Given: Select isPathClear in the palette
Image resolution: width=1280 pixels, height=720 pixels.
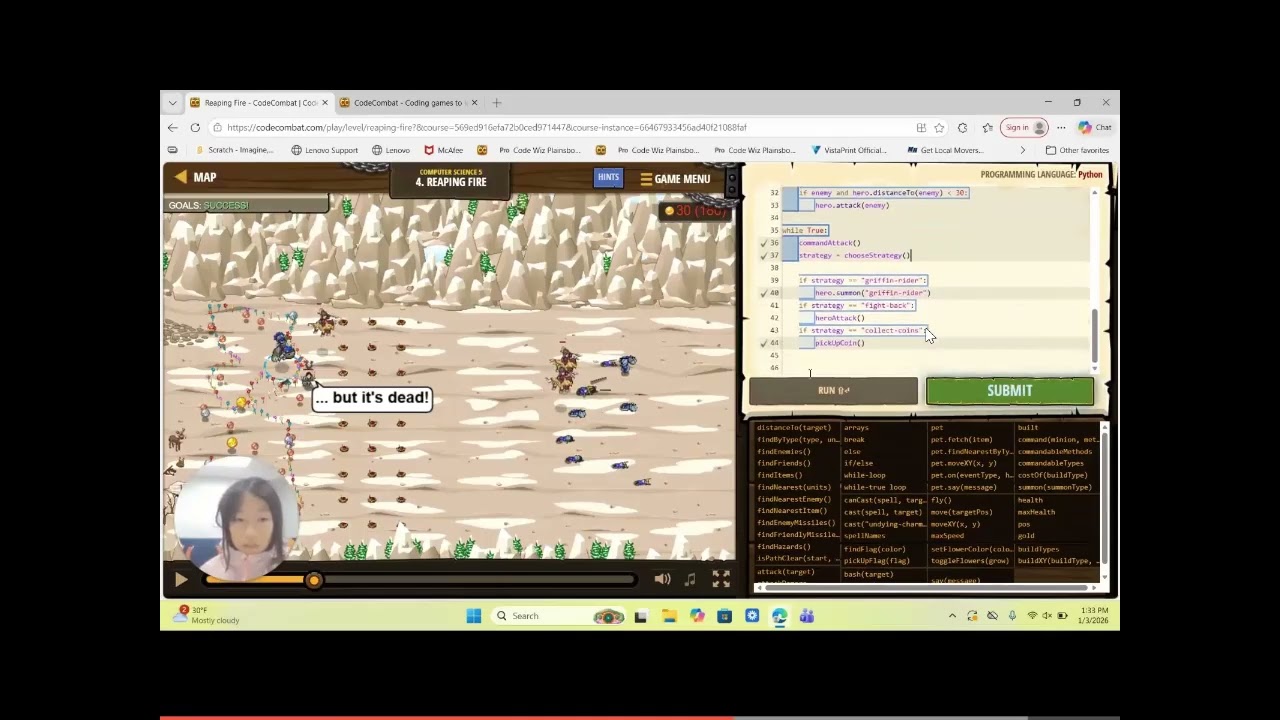Looking at the screenshot, I should click(797, 559).
